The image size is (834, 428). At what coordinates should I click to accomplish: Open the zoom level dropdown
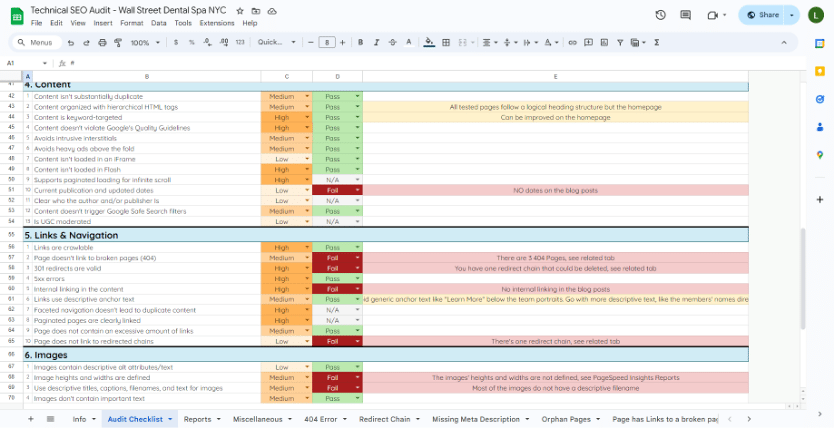(144, 43)
